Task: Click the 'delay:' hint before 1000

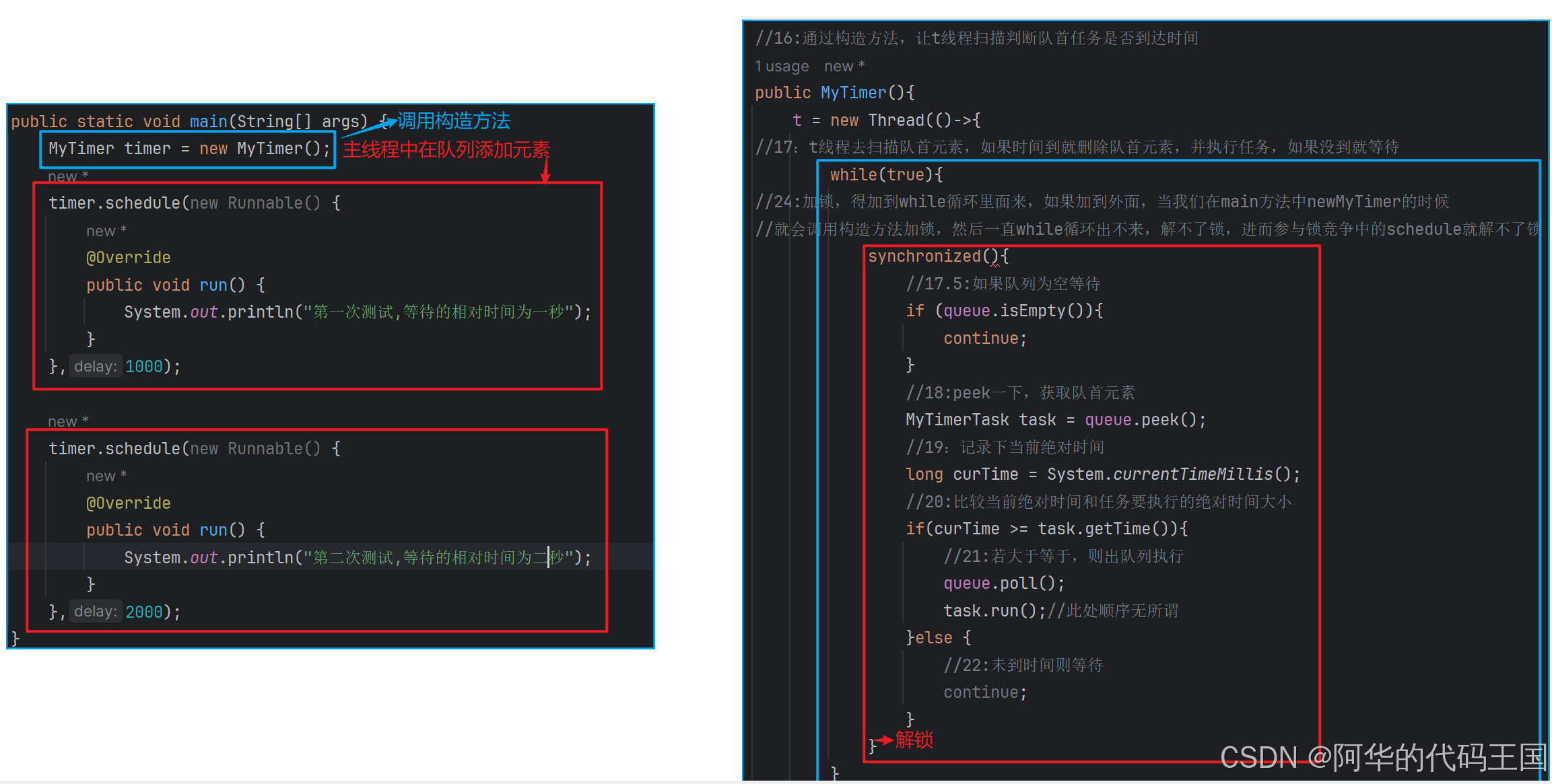Action: (96, 366)
